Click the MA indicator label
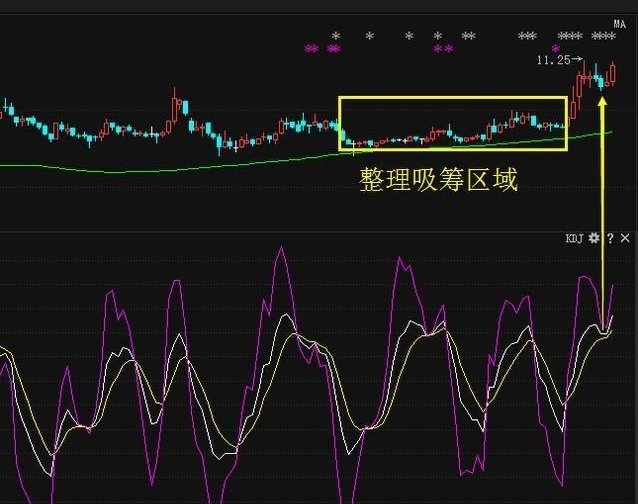Viewport: 638px width, 504px height. pyautogui.click(x=619, y=23)
